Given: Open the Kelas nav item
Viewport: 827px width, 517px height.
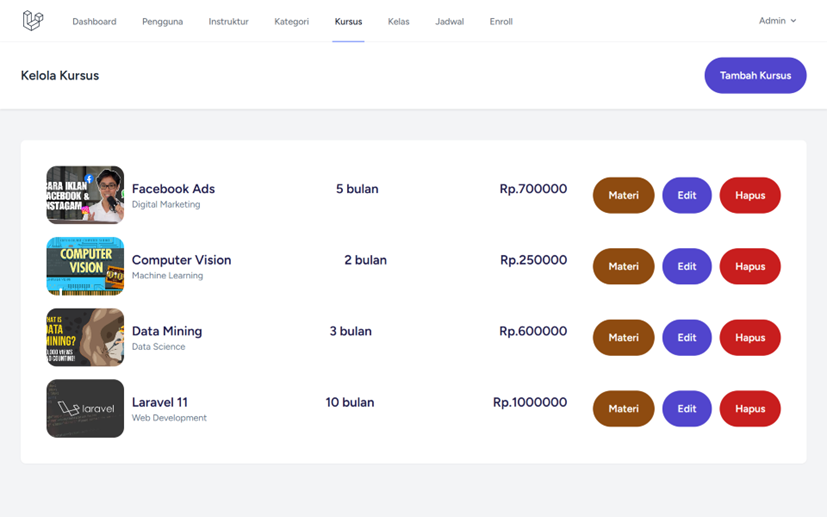Looking at the screenshot, I should [x=398, y=22].
